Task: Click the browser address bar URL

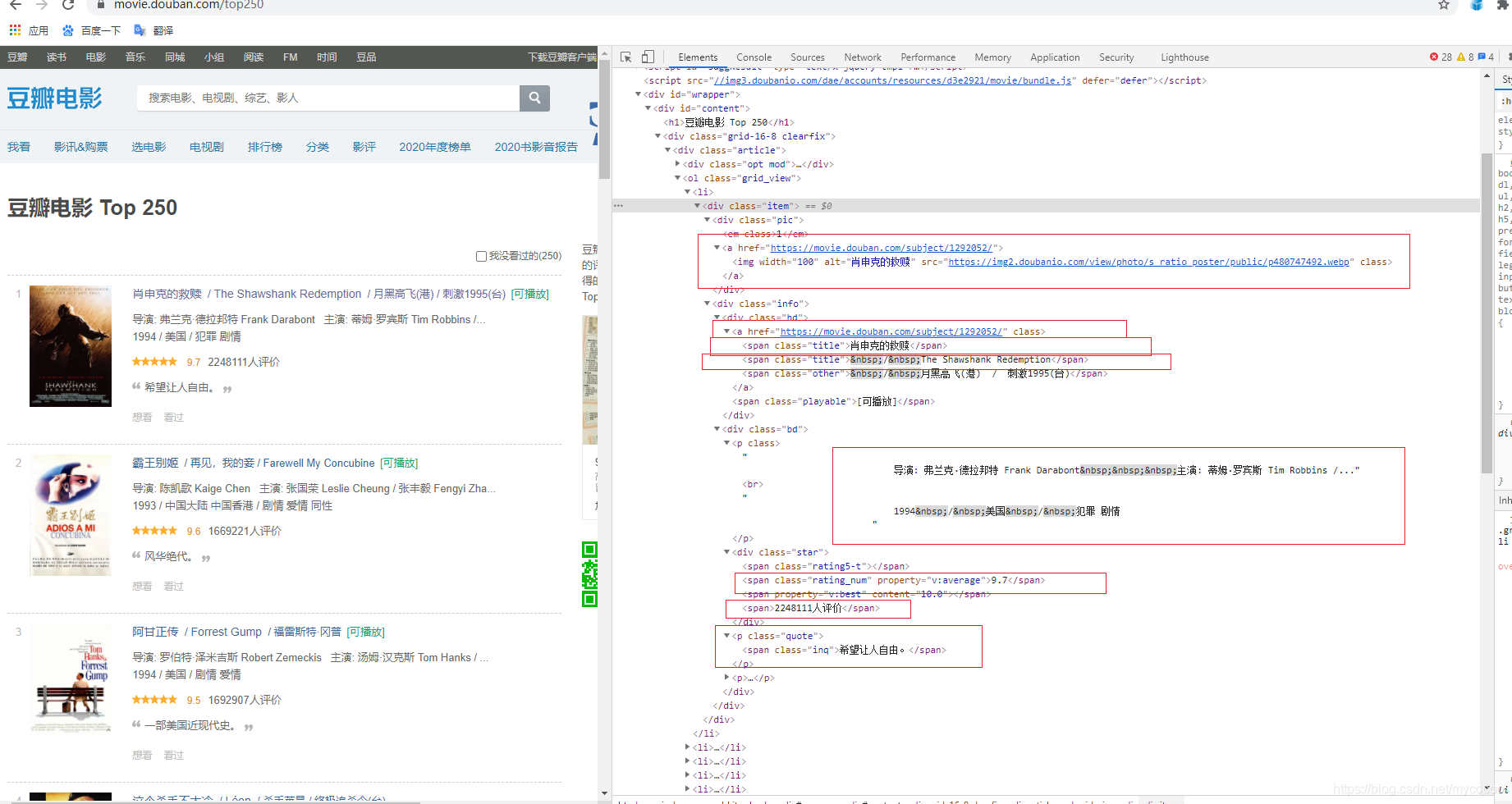Action: click(189, 5)
